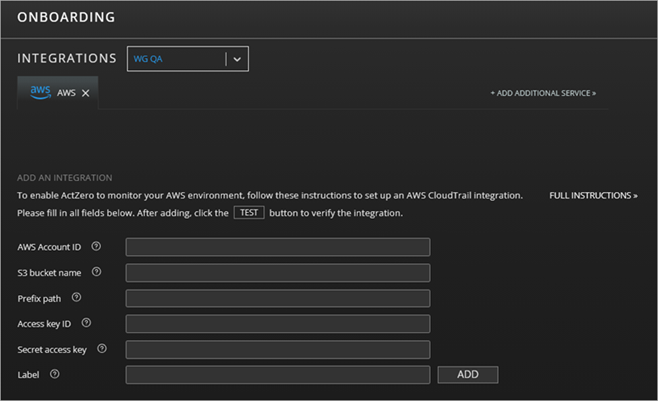658x401 pixels.
Task: Show help icon for Secret access key
Action: 102,349
